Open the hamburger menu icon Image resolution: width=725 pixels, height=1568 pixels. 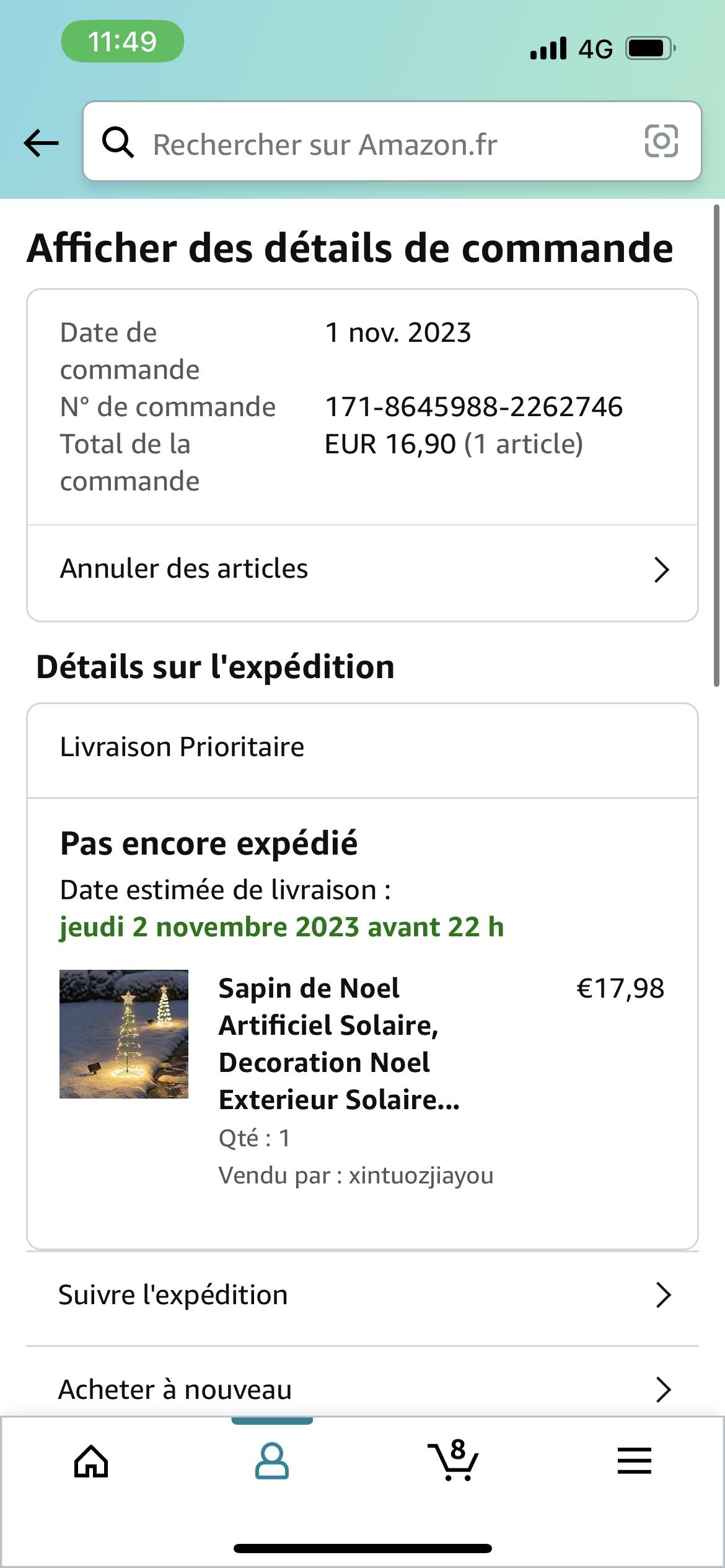click(634, 1461)
